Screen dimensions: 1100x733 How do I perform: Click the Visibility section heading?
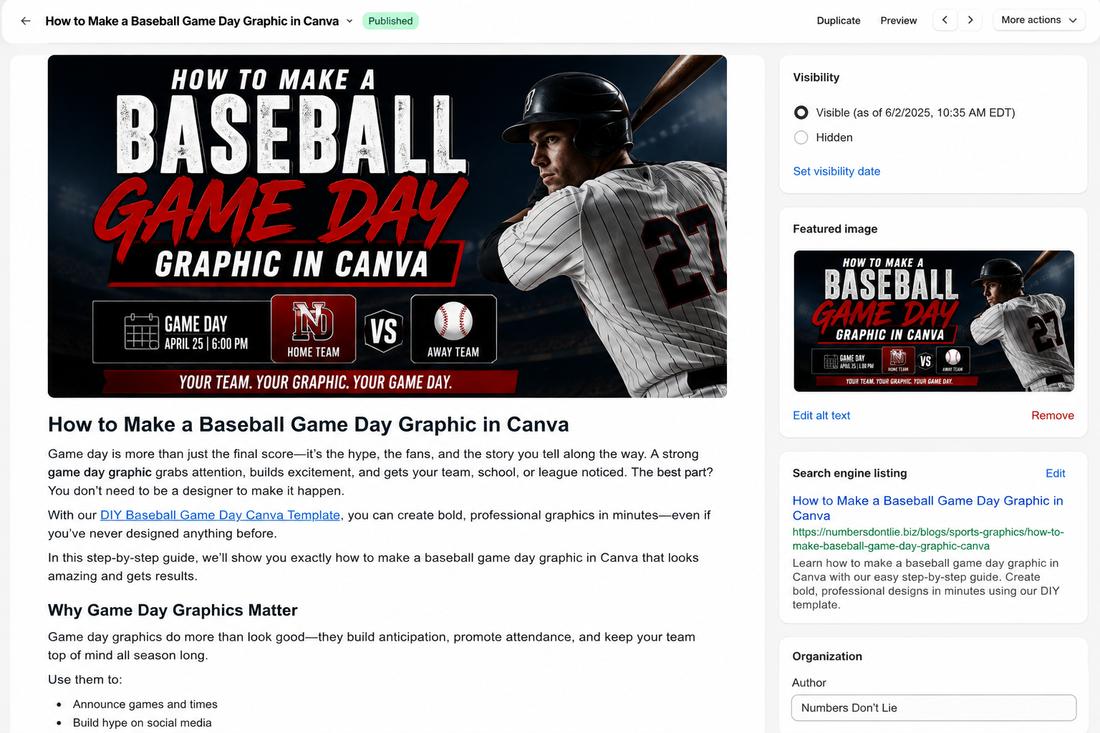click(816, 77)
